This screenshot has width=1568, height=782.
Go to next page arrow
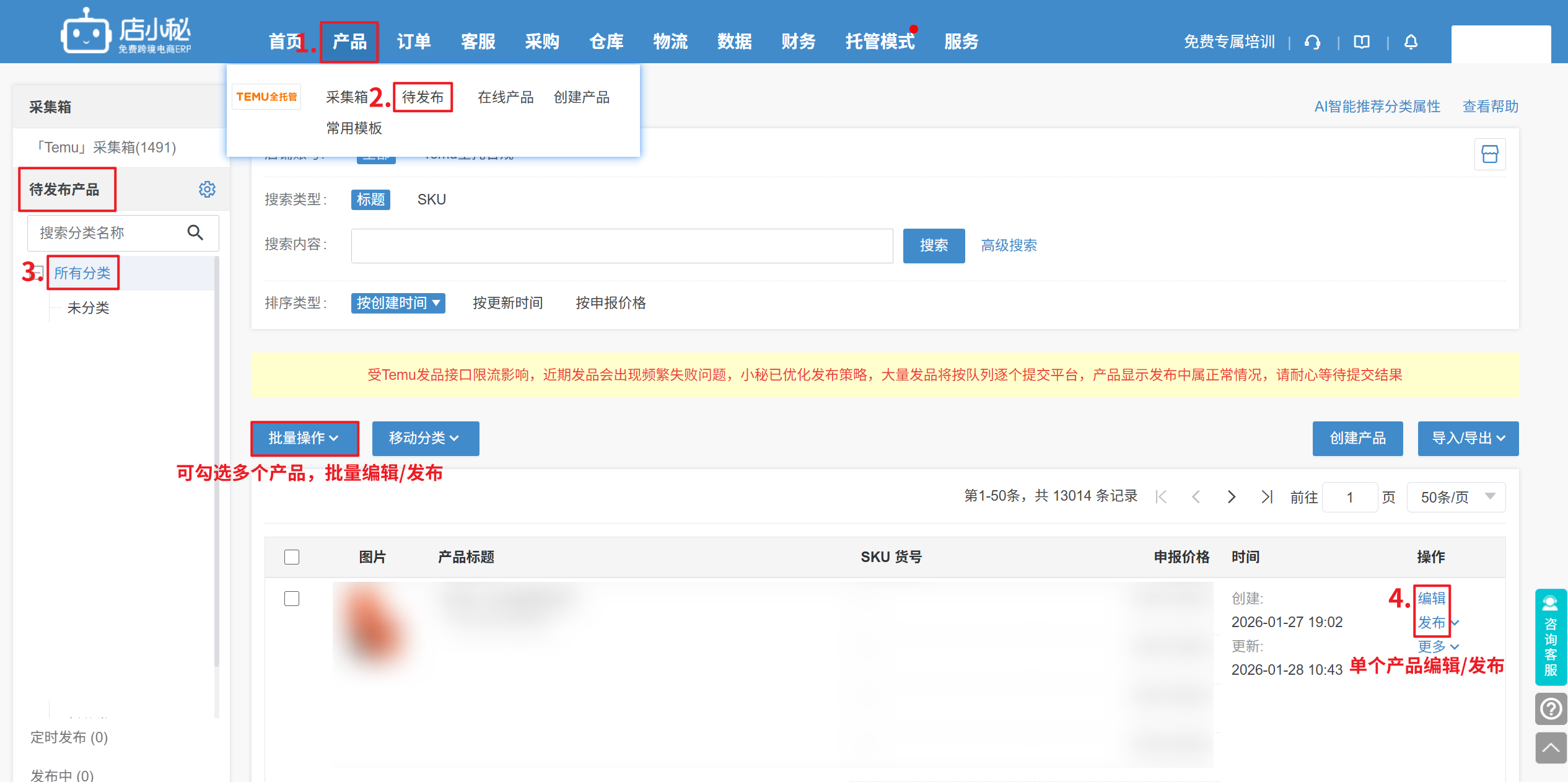point(1232,497)
